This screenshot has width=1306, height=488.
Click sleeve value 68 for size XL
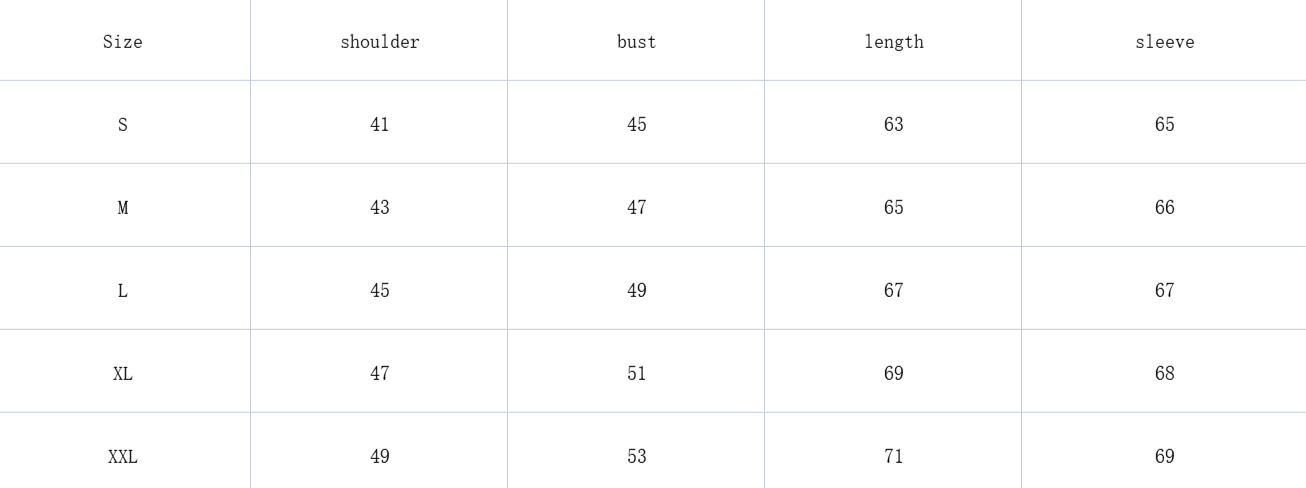tap(1165, 374)
